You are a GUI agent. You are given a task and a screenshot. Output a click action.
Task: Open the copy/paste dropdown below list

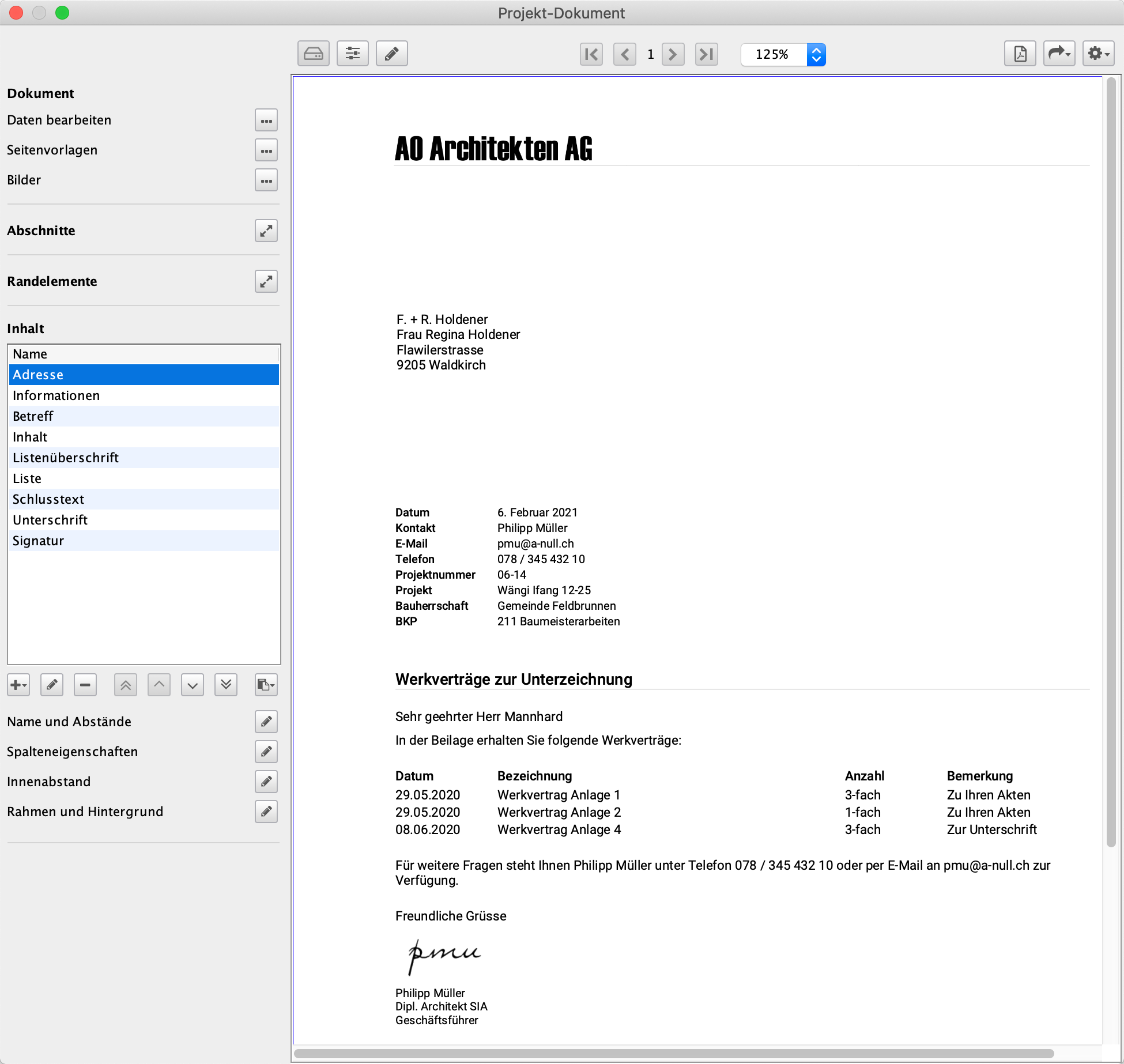tap(266, 685)
